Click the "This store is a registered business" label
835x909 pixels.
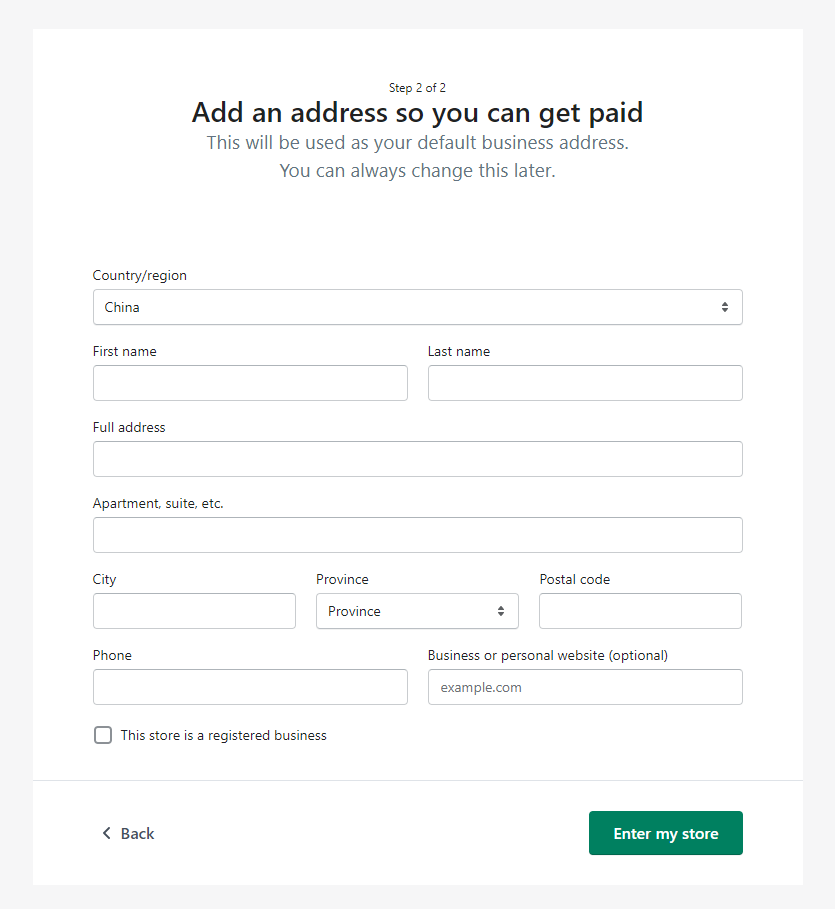tap(223, 735)
